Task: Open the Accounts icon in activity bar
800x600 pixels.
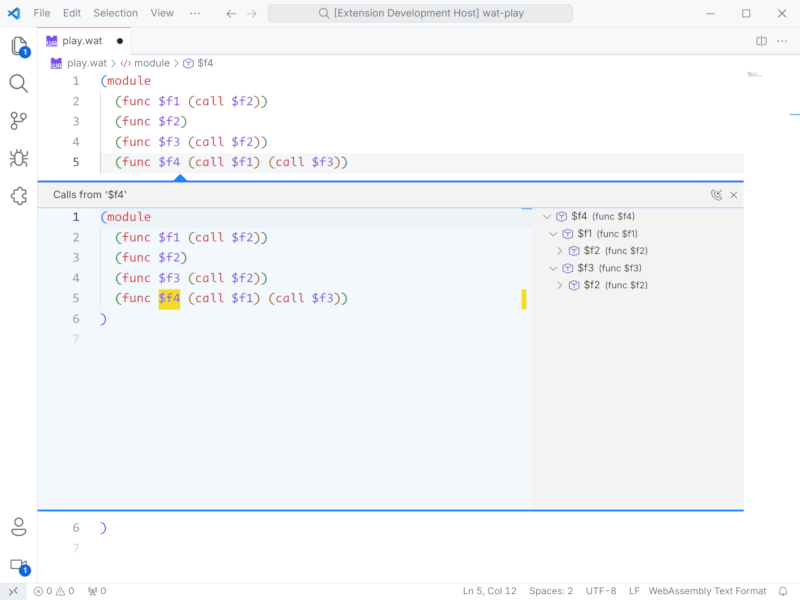Action: [18, 527]
